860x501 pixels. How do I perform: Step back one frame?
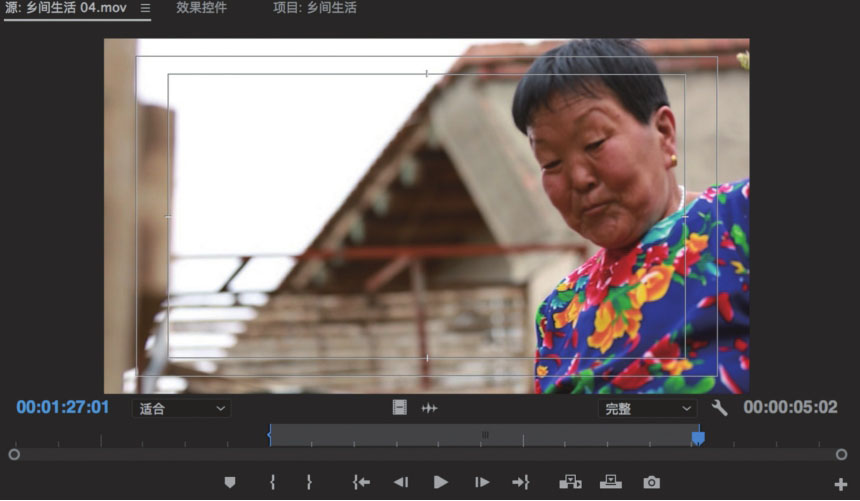pos(401,482)
